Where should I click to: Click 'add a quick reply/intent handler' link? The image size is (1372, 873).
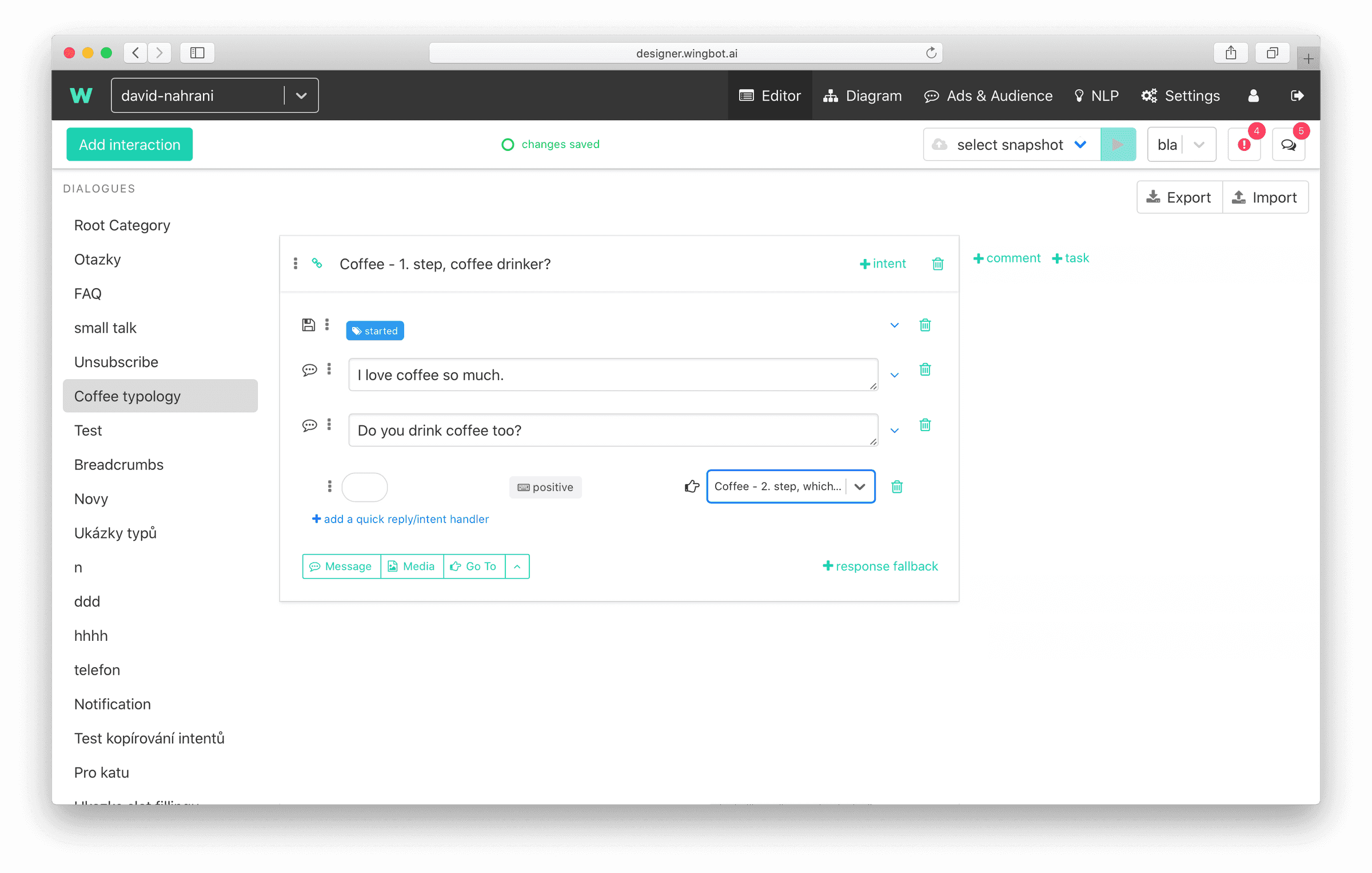400,519
